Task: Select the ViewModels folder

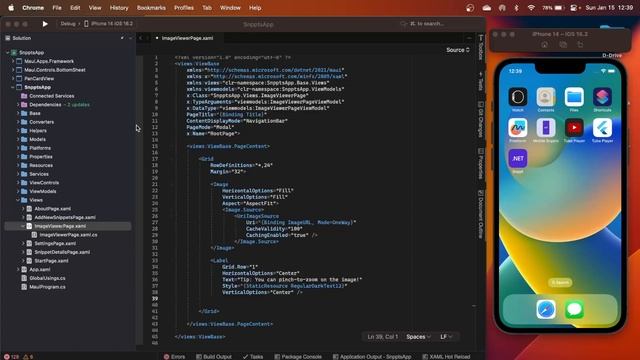Action: 42,191
